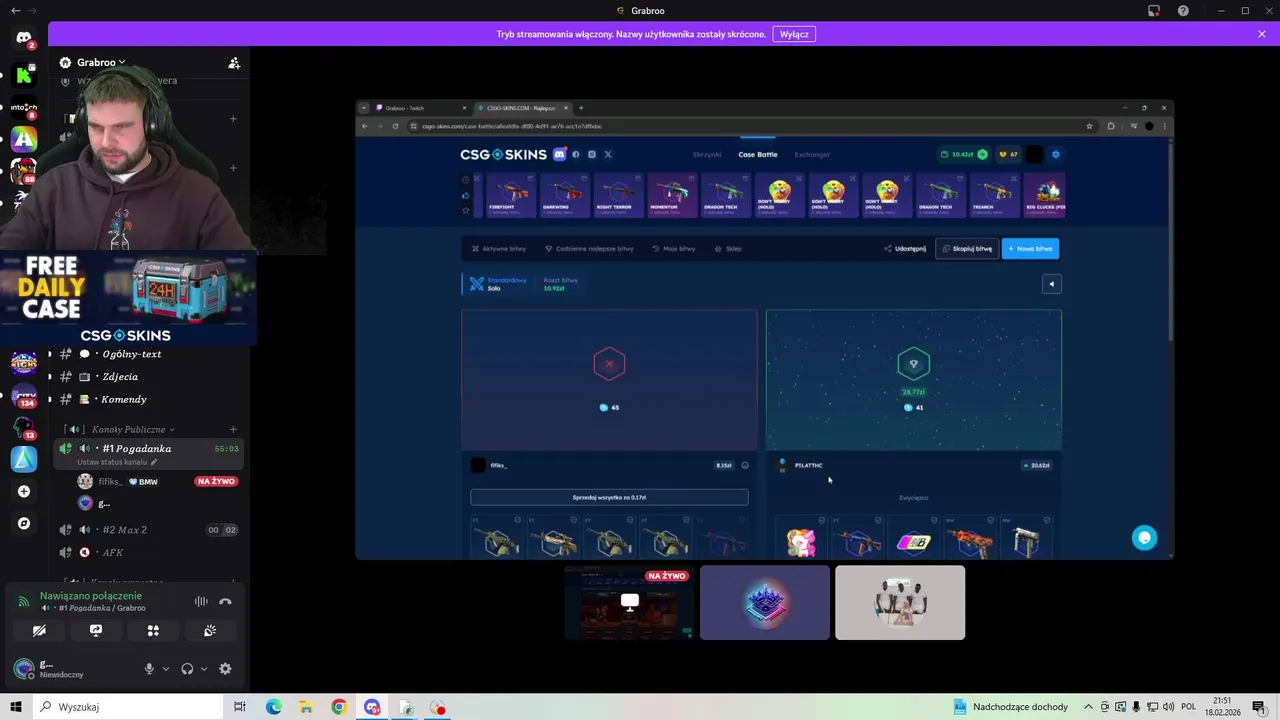Select the #1 Pogadanka voice channel
Viewport: 1280px width, 720px height.
(150, 449)
